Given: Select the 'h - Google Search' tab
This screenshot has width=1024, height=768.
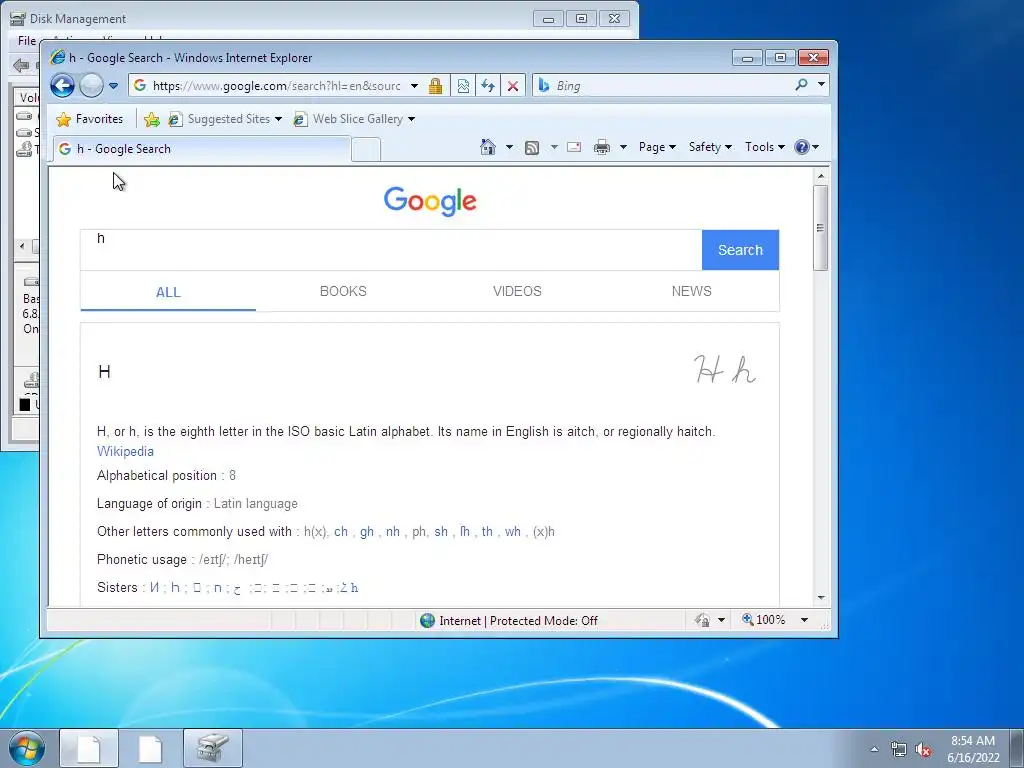Looking at the screenshot, I should (202, 149).
